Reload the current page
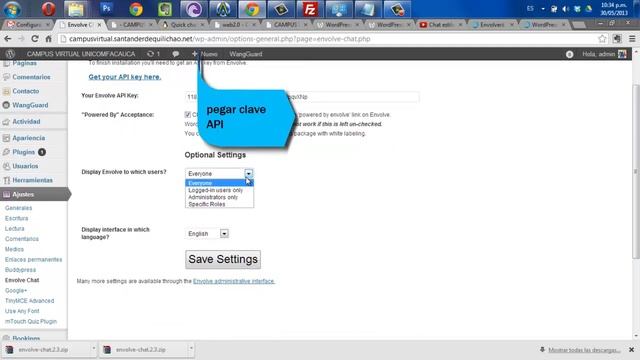 [35, 39]
